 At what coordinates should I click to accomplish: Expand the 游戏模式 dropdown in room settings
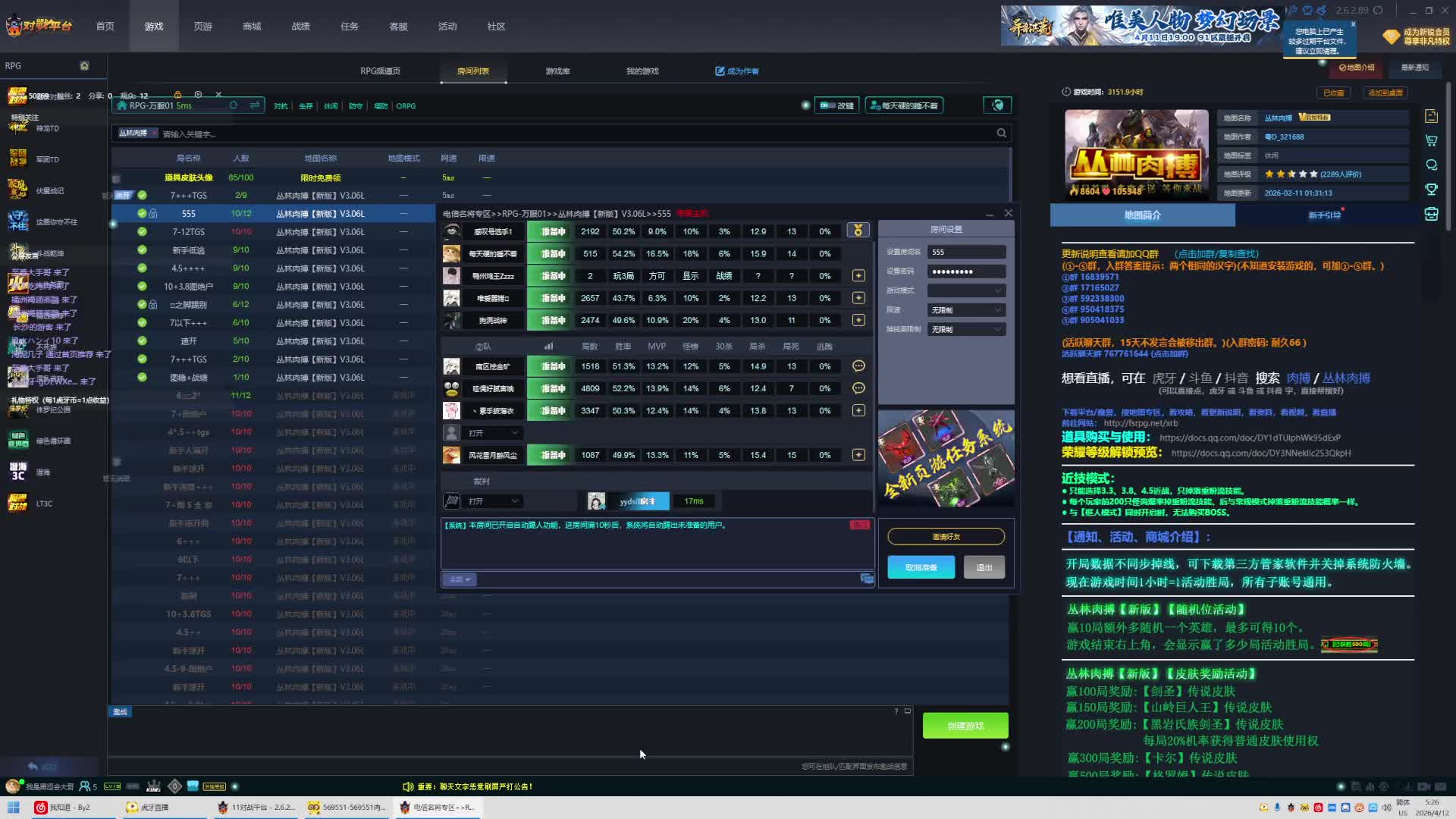[x=966, y=290]
